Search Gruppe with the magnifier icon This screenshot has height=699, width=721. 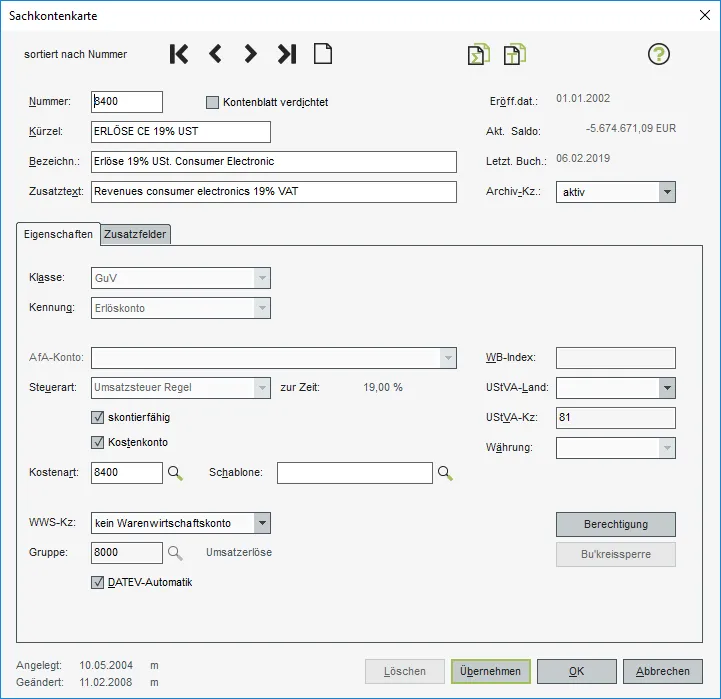(x=175, y=553)
